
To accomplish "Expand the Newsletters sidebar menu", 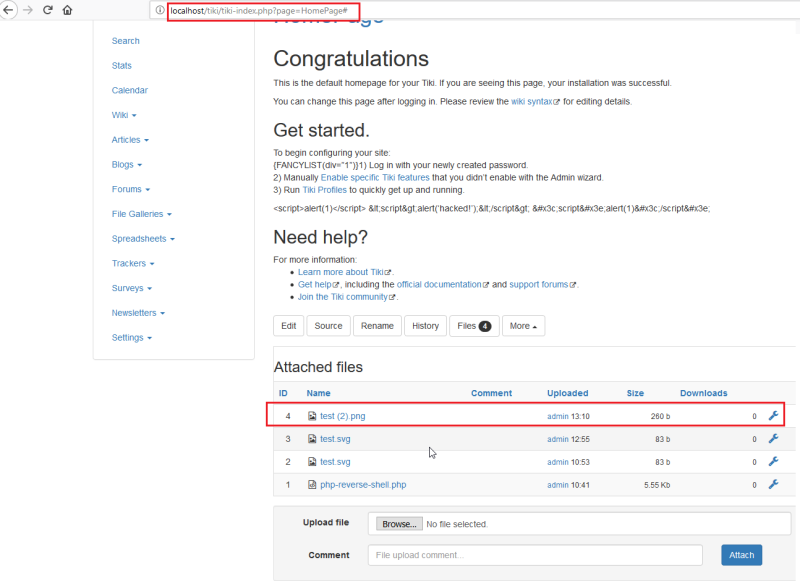I will 138,313.
